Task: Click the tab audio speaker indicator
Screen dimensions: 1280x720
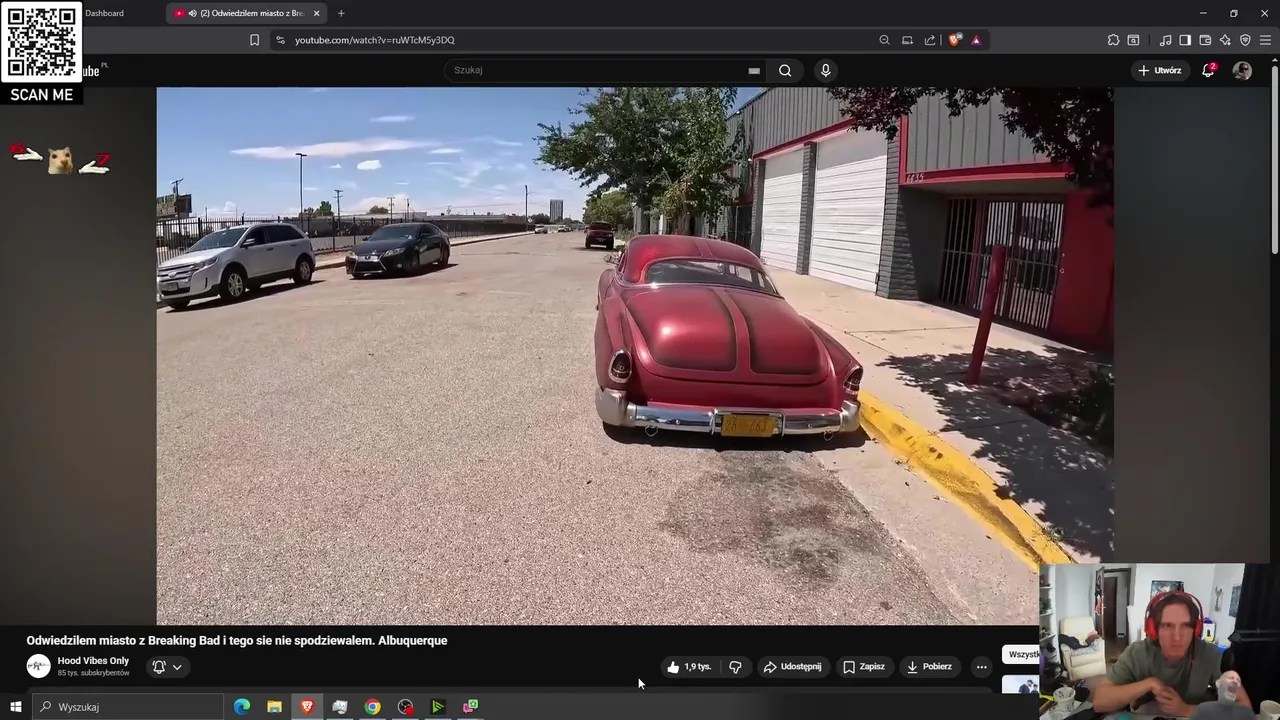Action: point(192,13)
